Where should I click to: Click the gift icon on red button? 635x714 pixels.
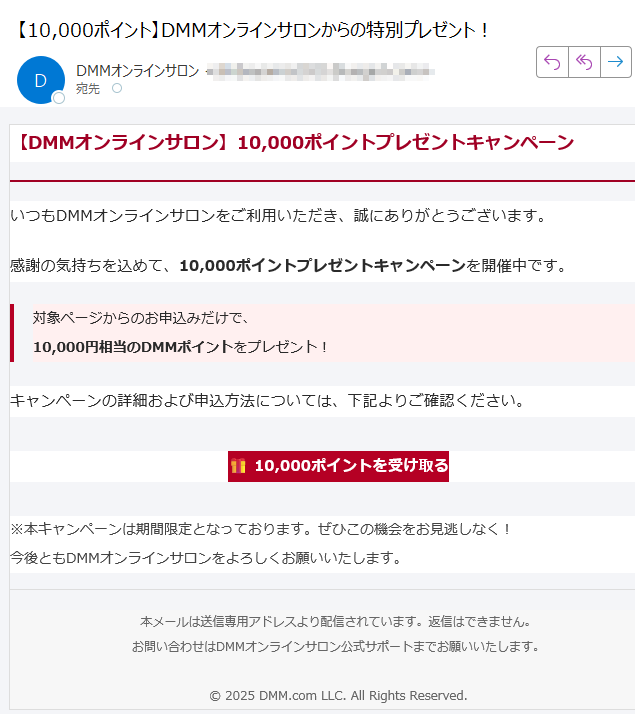coord(238,466)
